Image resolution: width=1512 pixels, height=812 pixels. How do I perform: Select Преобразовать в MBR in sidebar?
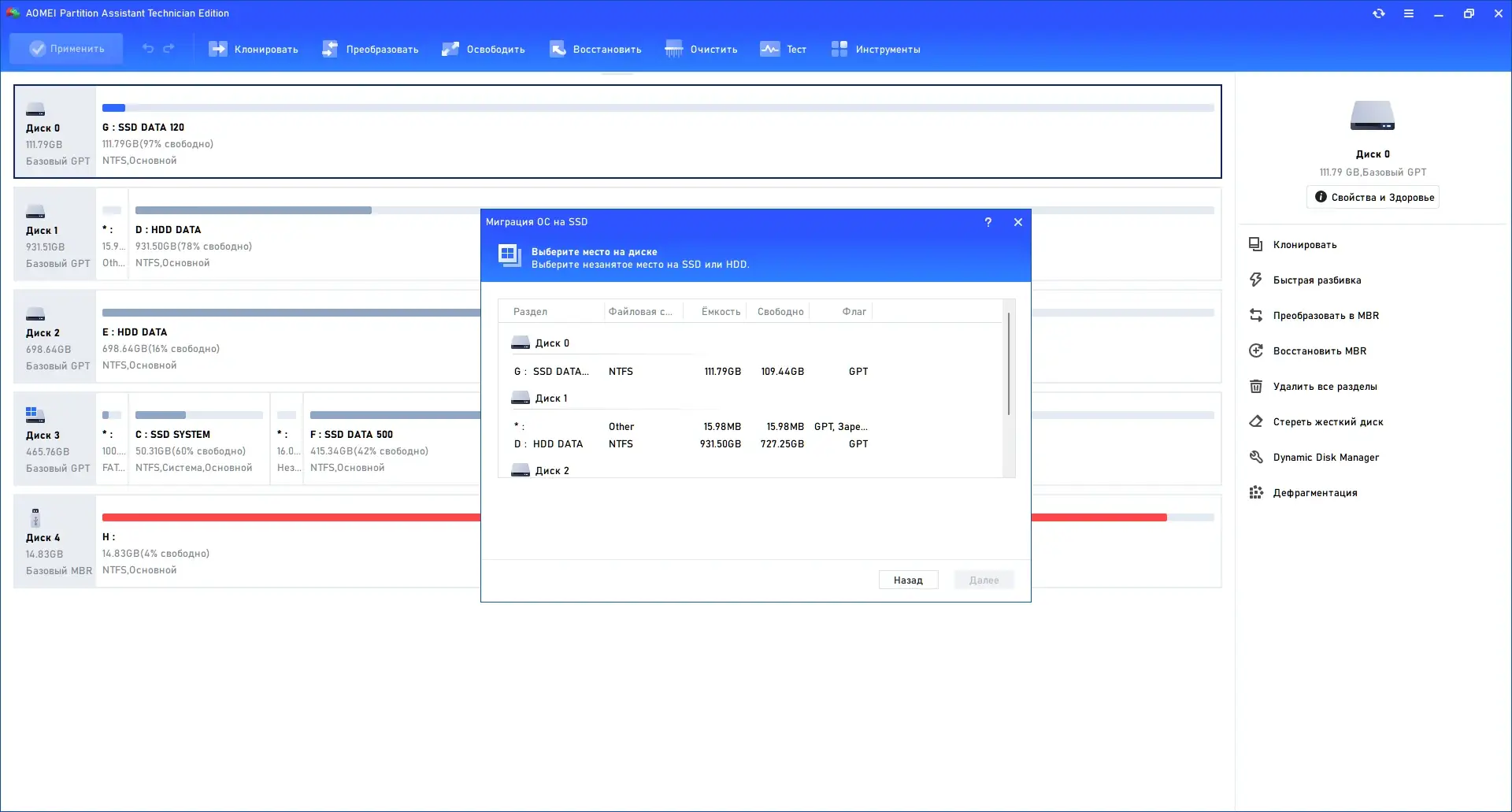[1326, 315]
